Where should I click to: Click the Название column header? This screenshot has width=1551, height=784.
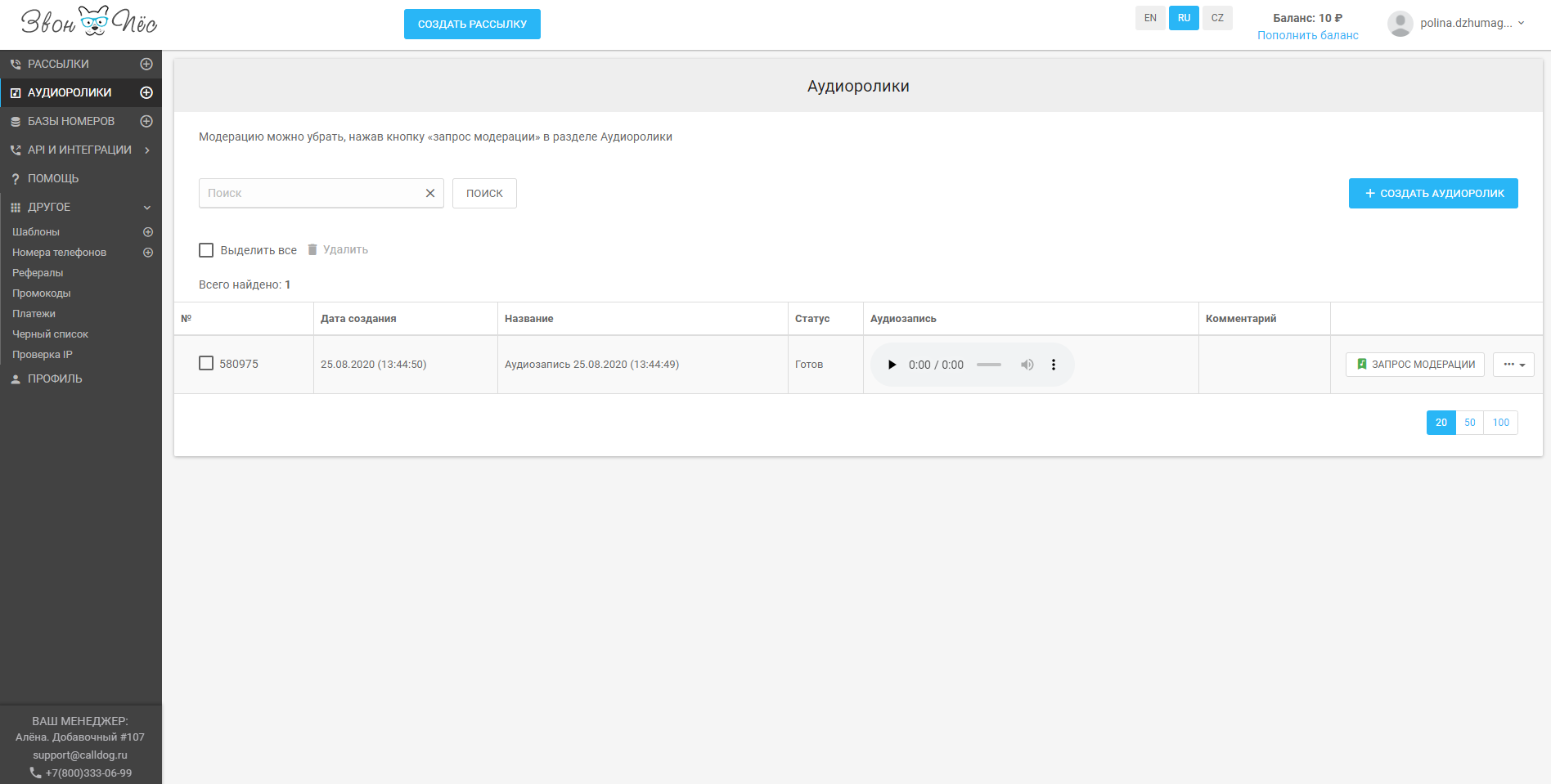click(529, 319)
